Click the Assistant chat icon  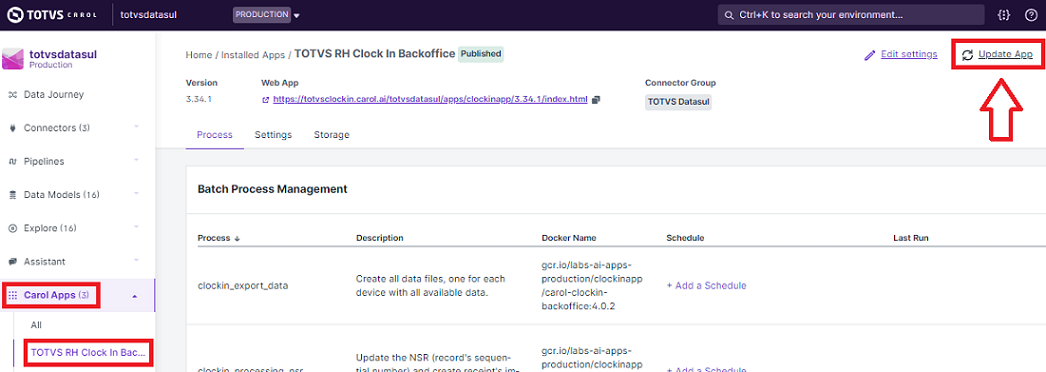click(12, 261)
